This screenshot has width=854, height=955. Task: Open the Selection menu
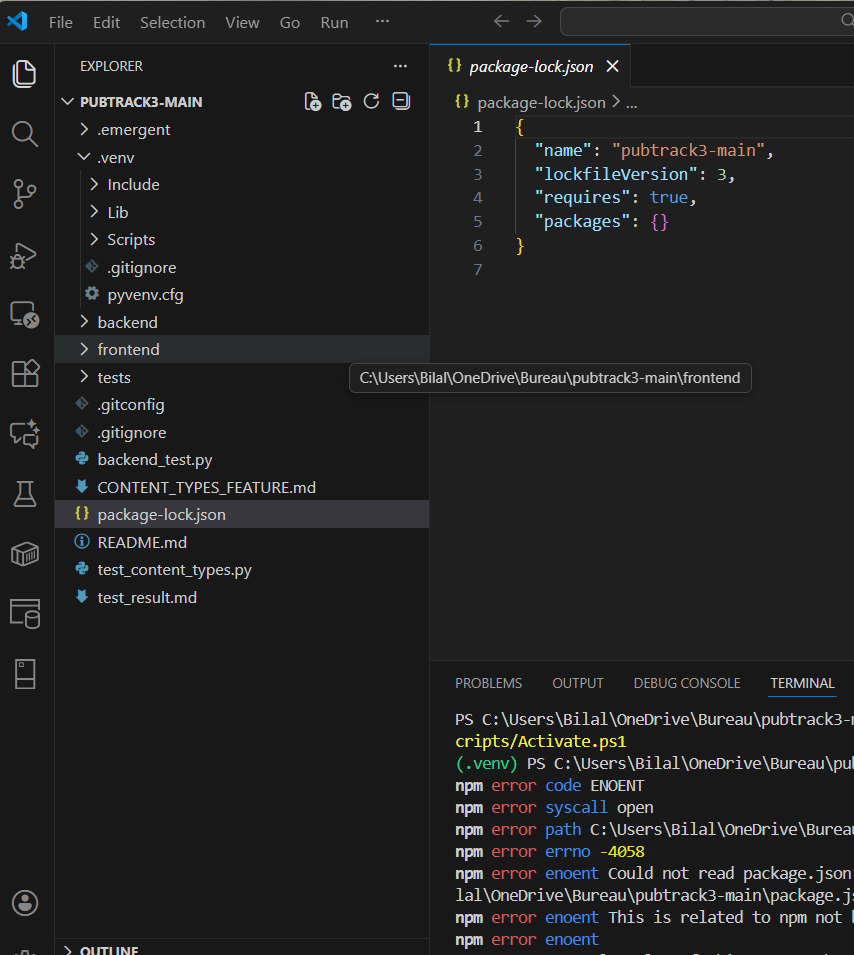(172, 22)
